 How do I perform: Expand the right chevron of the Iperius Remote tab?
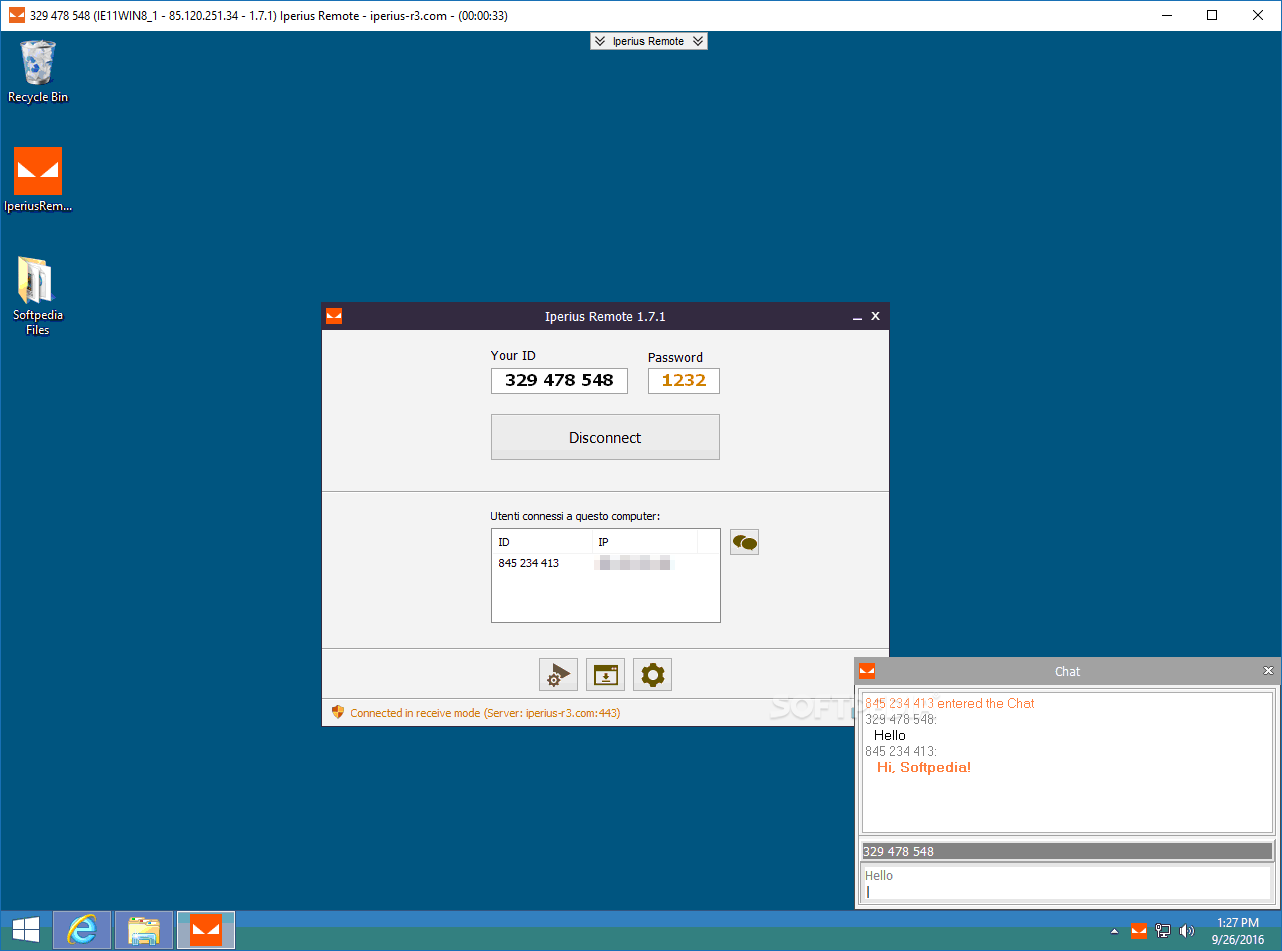[698, 41]
